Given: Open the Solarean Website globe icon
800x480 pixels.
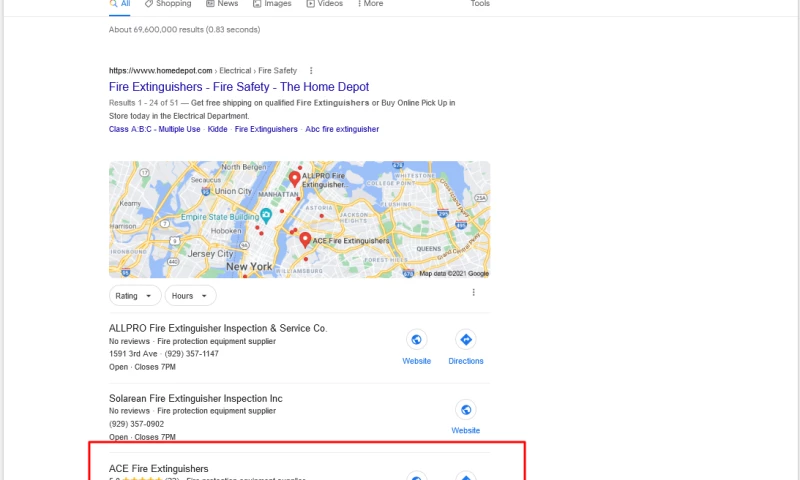Looking at the screenshot, I should click(x=466, y=410).
